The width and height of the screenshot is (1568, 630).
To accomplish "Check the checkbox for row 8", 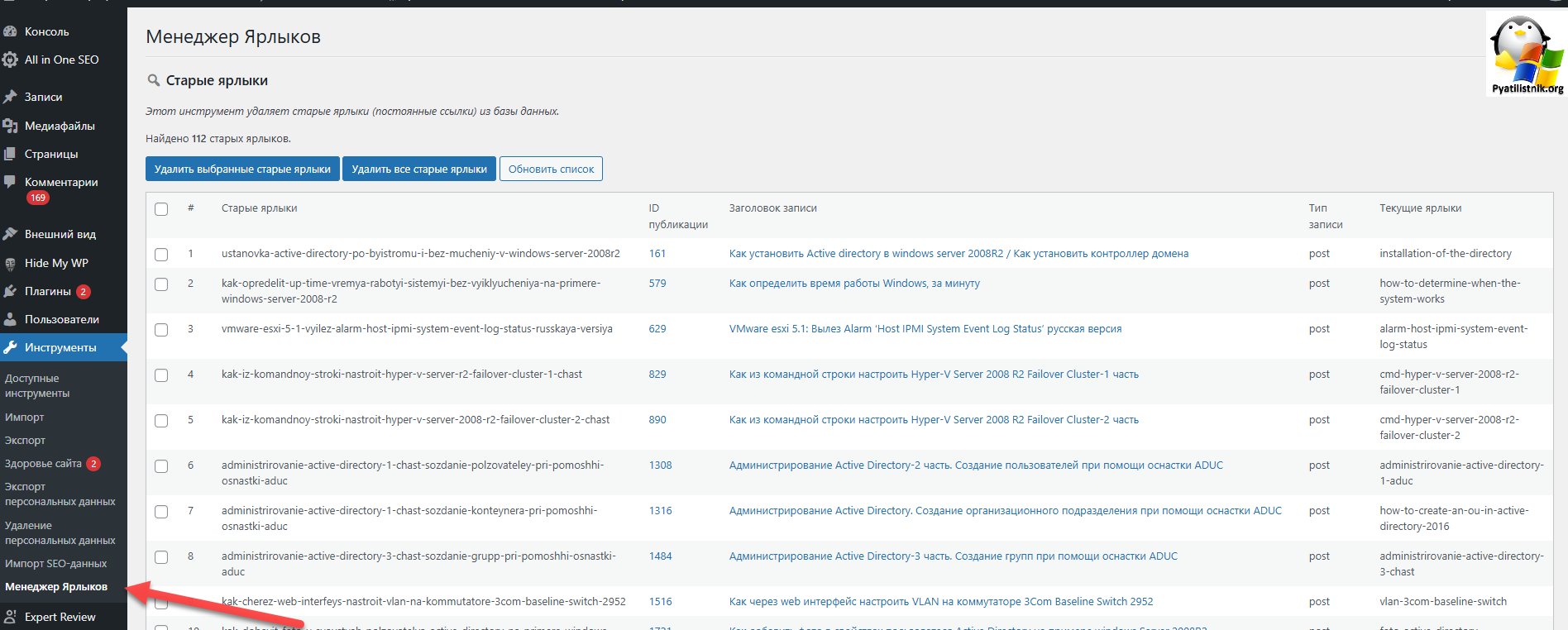I will pyautogui.click(x=161, y=557).
